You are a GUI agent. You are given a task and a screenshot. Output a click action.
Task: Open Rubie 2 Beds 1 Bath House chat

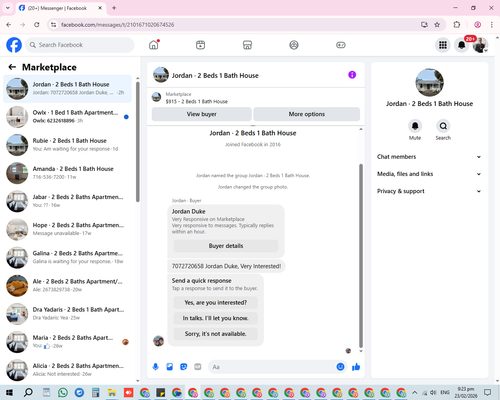point(68,145)
